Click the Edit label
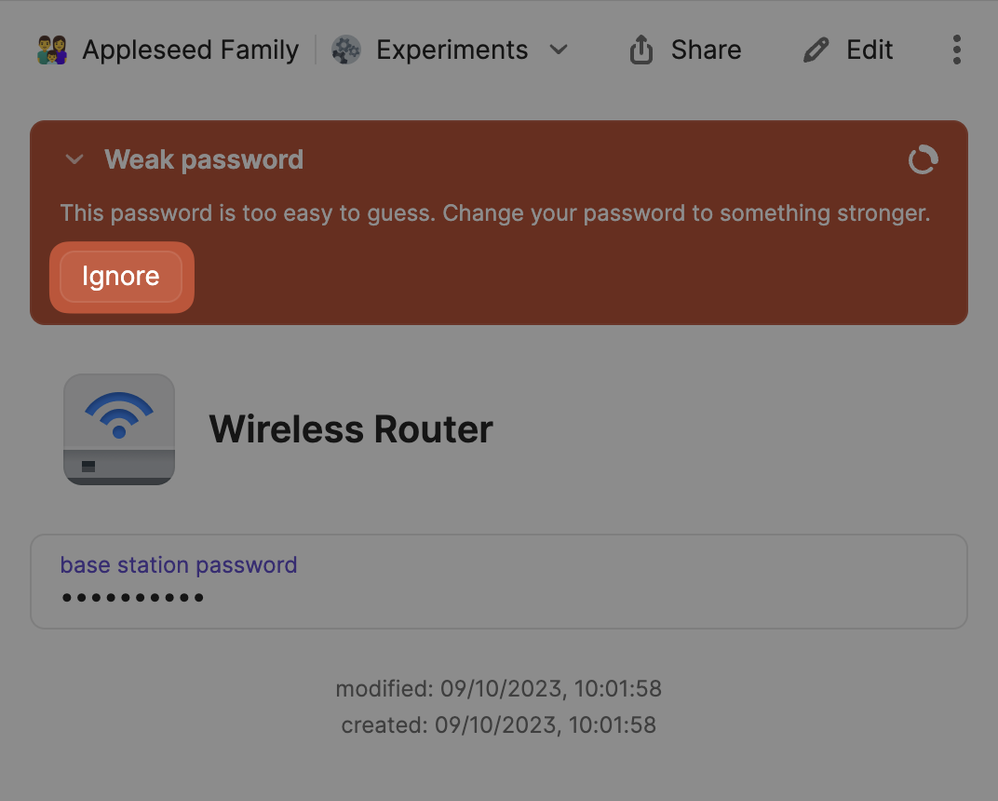The width and height of the screenshot is (998, 801). 869,50
